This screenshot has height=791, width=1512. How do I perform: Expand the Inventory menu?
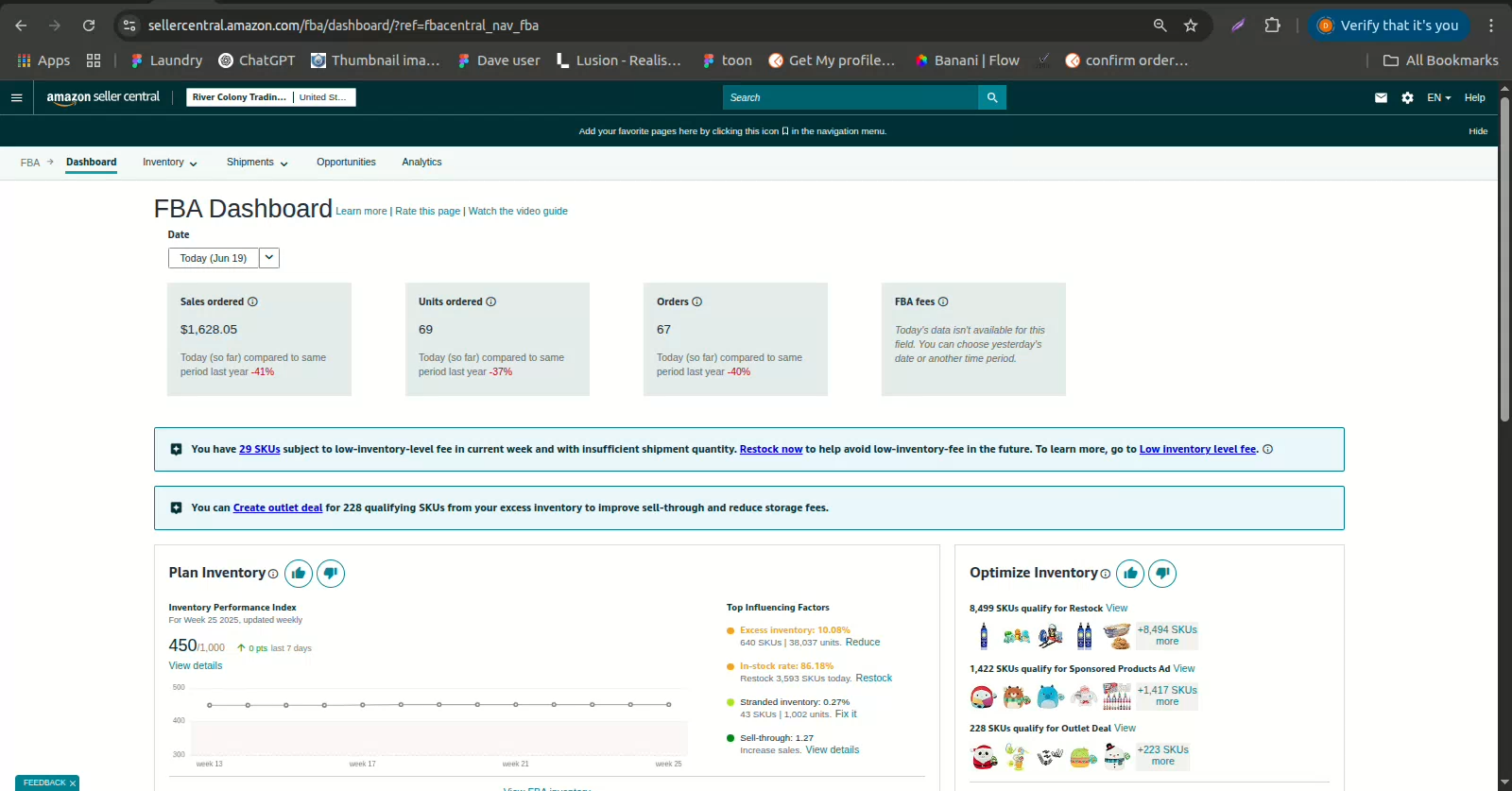click(x=169, y=163)
